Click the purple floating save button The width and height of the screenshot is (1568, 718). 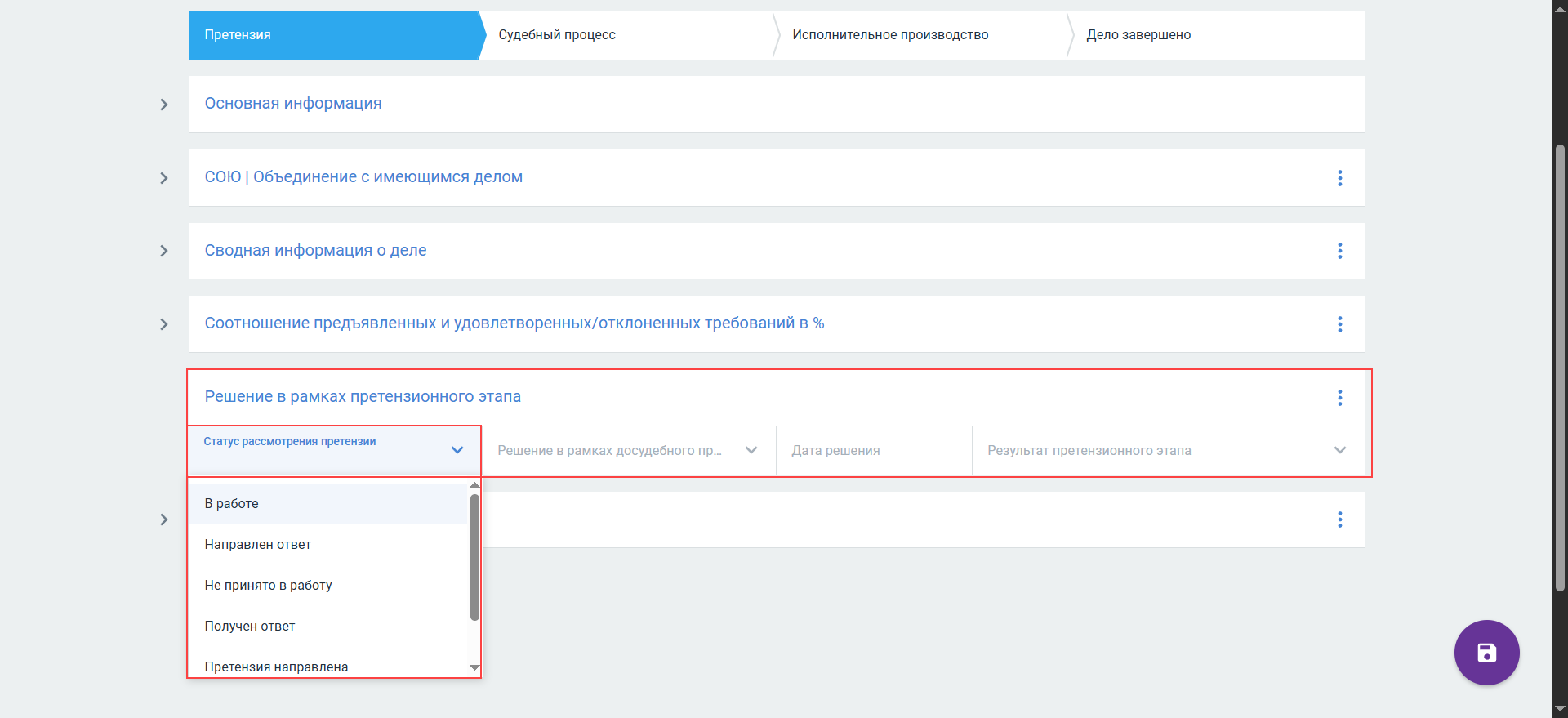1486,653
